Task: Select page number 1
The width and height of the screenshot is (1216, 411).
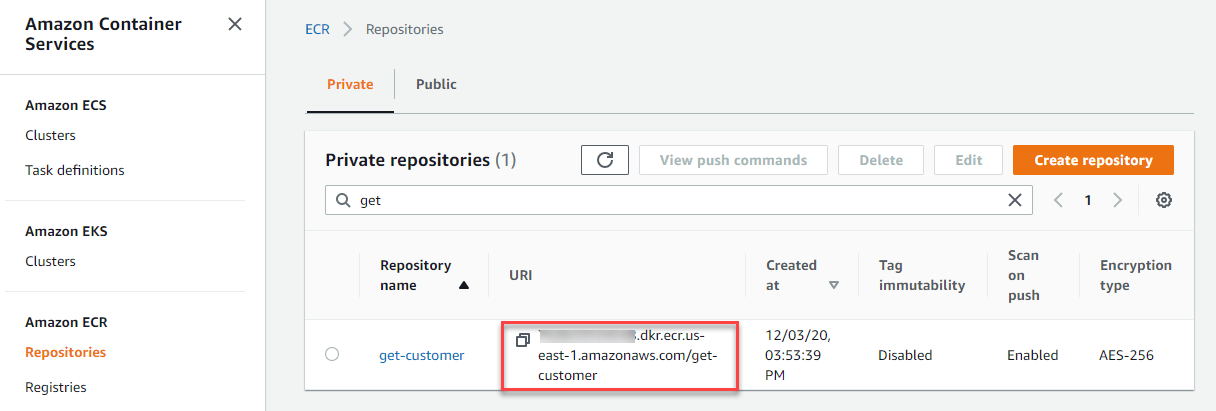Action: [x=1088, y=200]
